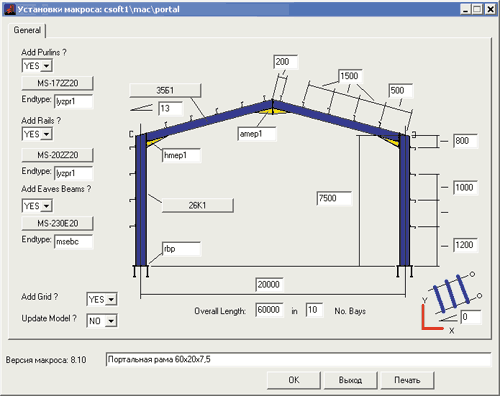Click the 'Add Purlins ?' label
Screen dimensions: 500x396
click(x=44, y=53)
